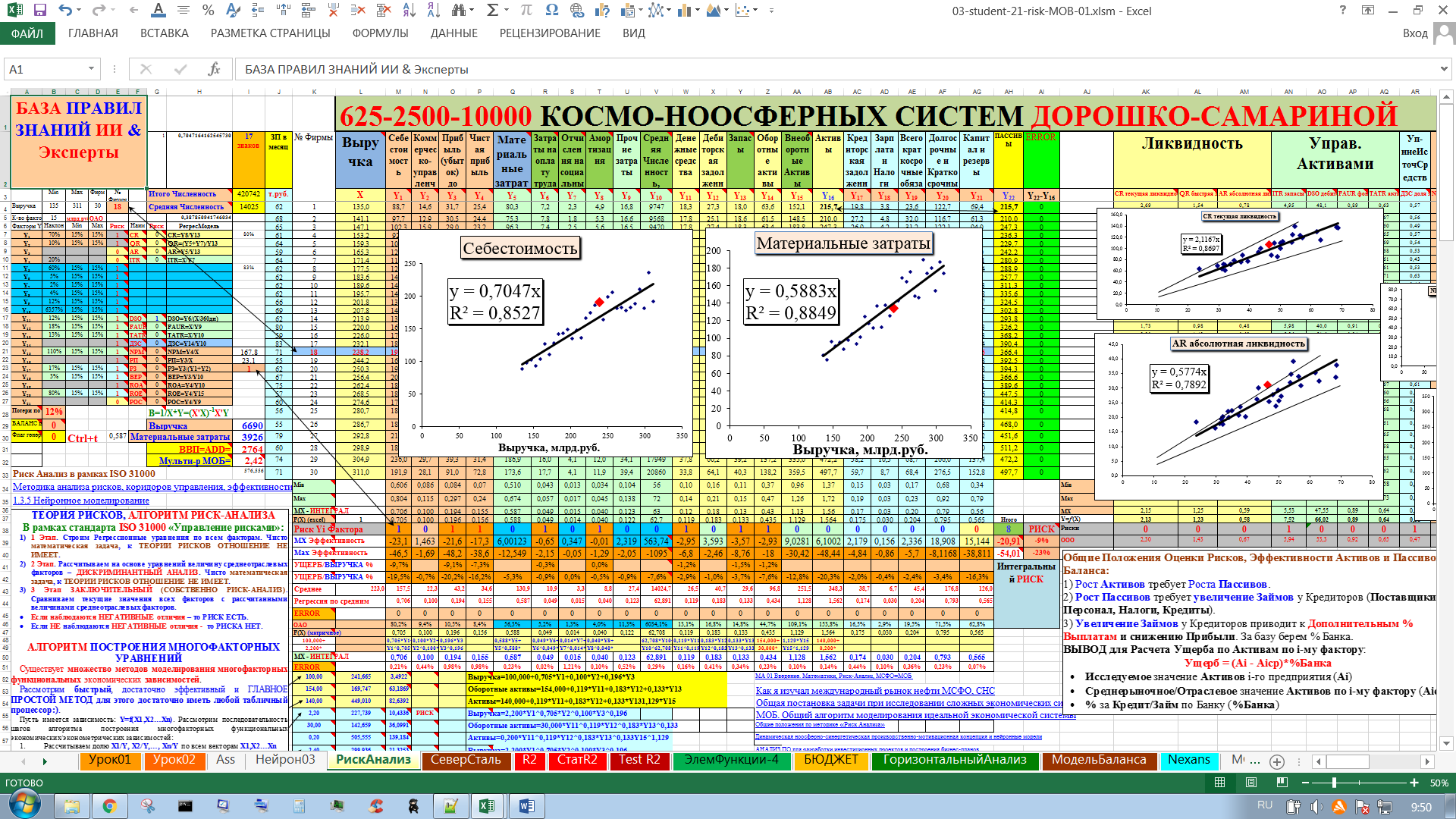Insert symbol with the Omega icon
Image resolution: width=1456 pixels, height=819 pixels.
[x=551, y=11]
